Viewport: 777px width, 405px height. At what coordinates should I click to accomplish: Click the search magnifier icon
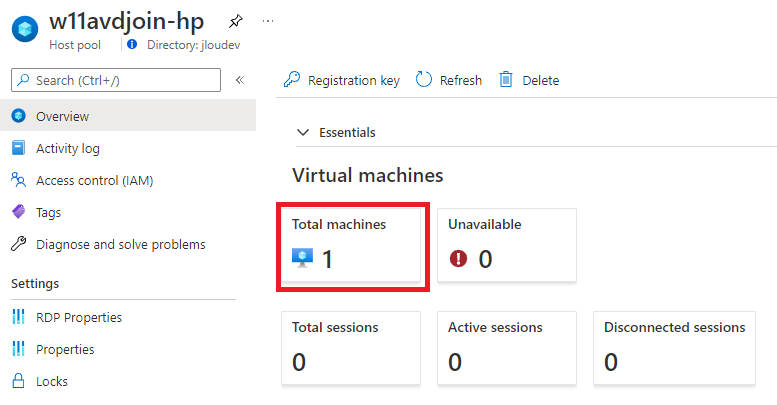tap(23, 80)
